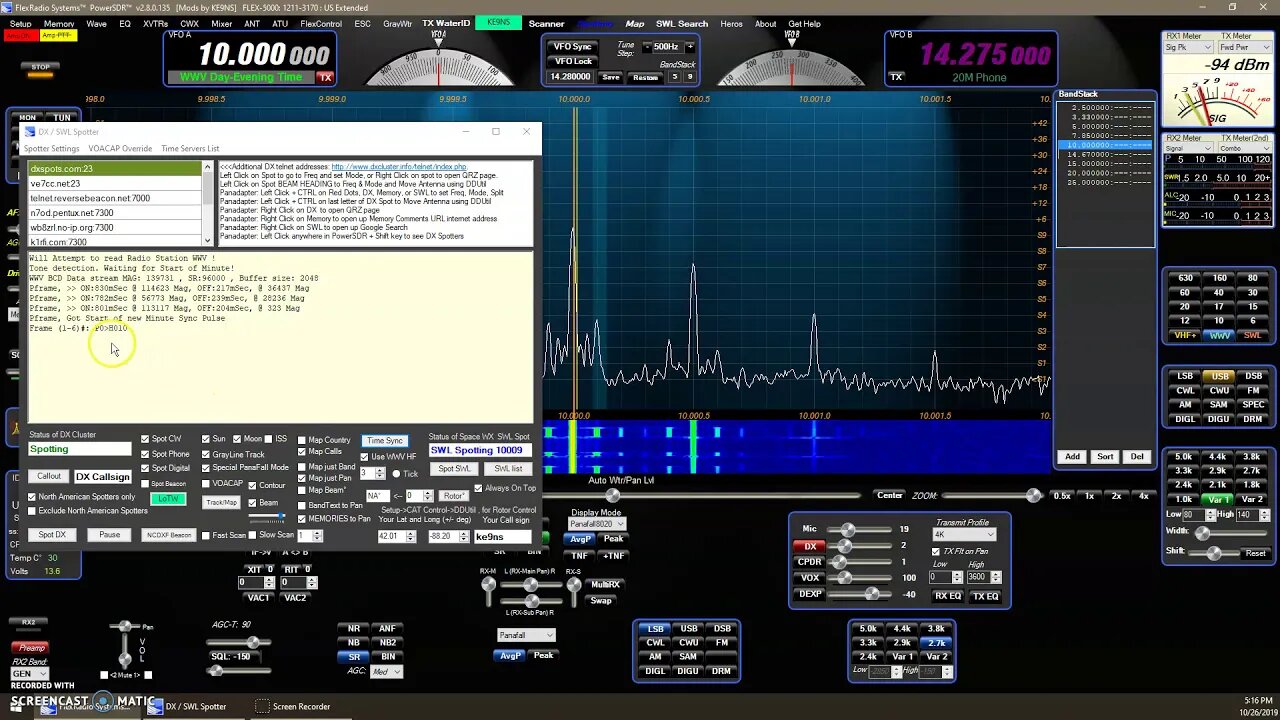
Task: Edit the call sign field ke9ns
Action: tap(502, 537)
